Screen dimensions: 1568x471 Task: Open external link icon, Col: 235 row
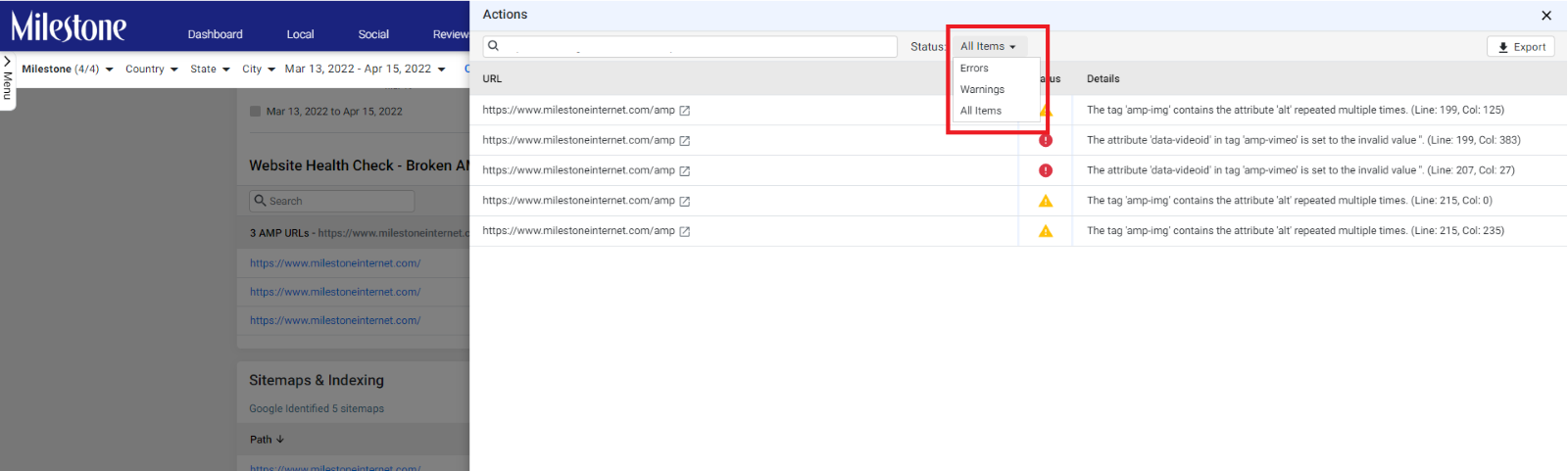point(685,232)
